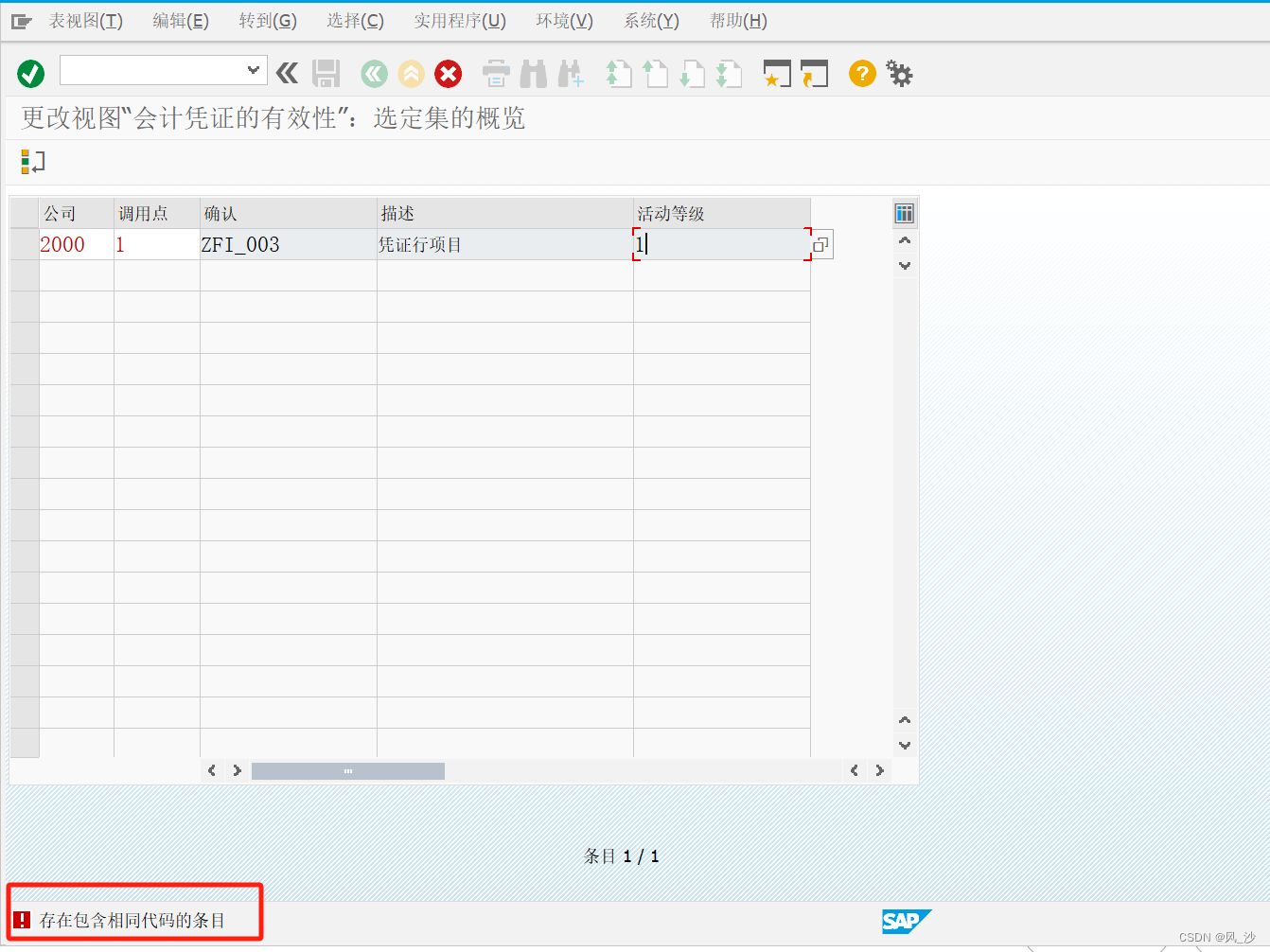Click the 确认 cell ZFI_003

coord(289,244)
